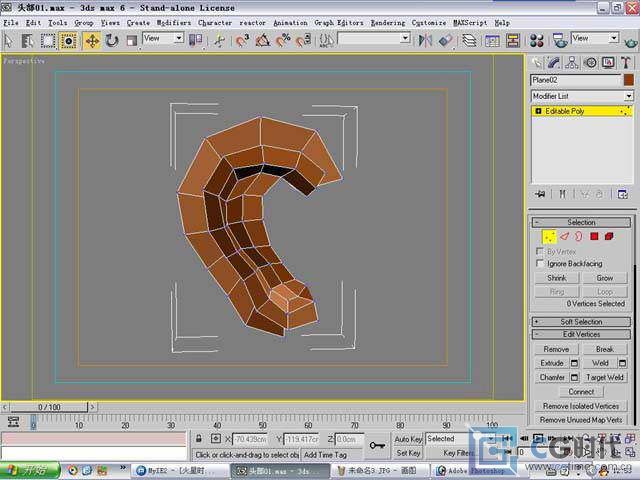Open the Graph Editors menu
640x480 pixels.
(338, 23)
